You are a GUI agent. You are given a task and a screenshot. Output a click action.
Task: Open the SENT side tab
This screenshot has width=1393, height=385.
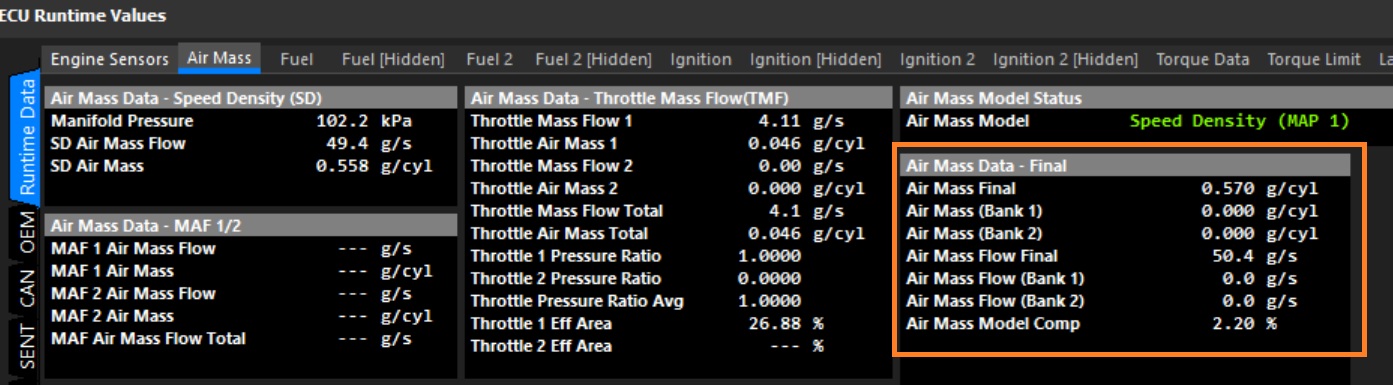pyautogui.click(x=26, y=346)
